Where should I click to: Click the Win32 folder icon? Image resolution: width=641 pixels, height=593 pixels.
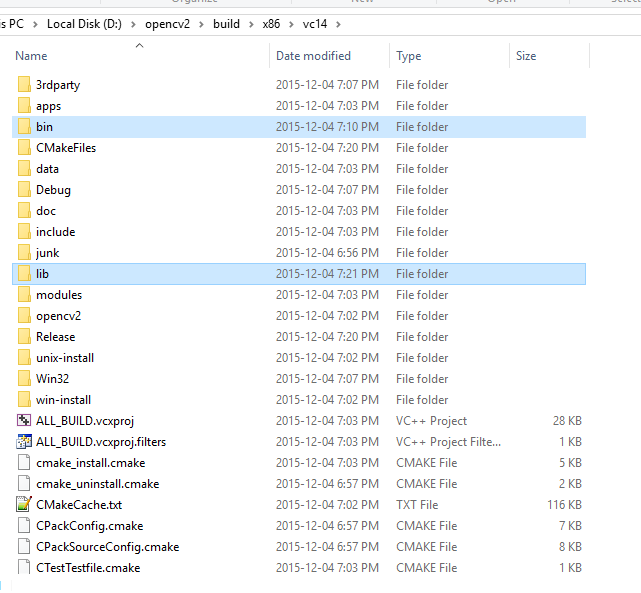pyautogui.click(x=24, y=379)
